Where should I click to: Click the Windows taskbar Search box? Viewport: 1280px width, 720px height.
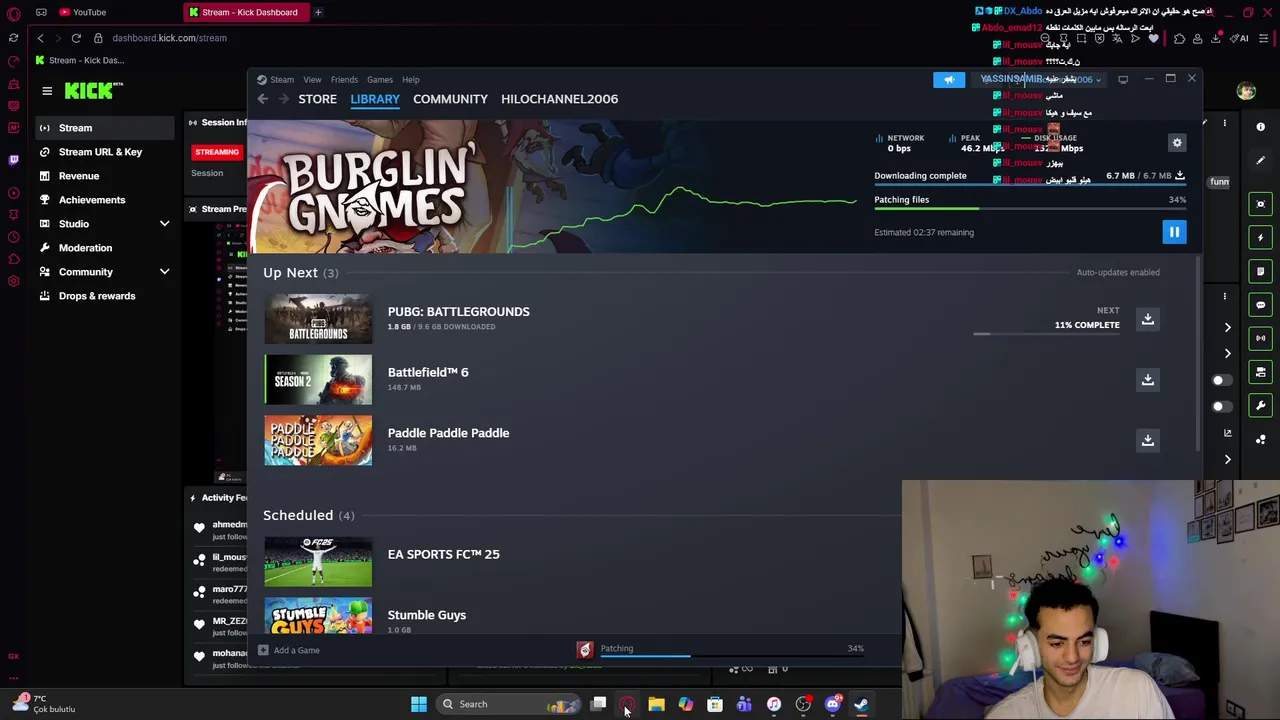point(508,704)
